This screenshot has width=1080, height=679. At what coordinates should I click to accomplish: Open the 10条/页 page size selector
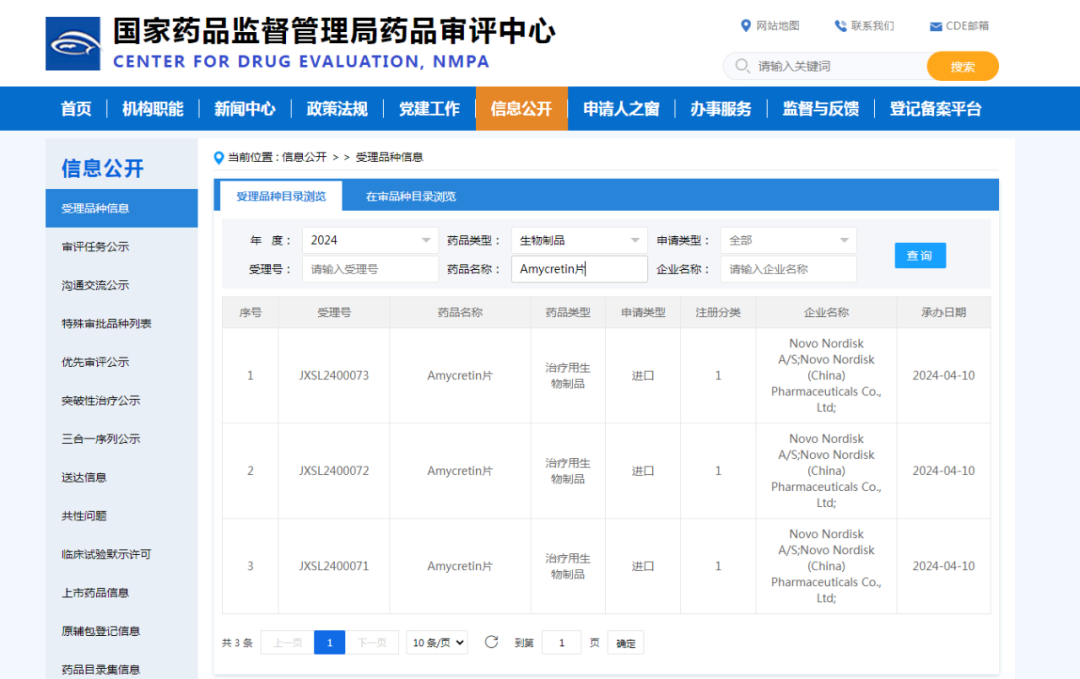(x=437, y=643)
